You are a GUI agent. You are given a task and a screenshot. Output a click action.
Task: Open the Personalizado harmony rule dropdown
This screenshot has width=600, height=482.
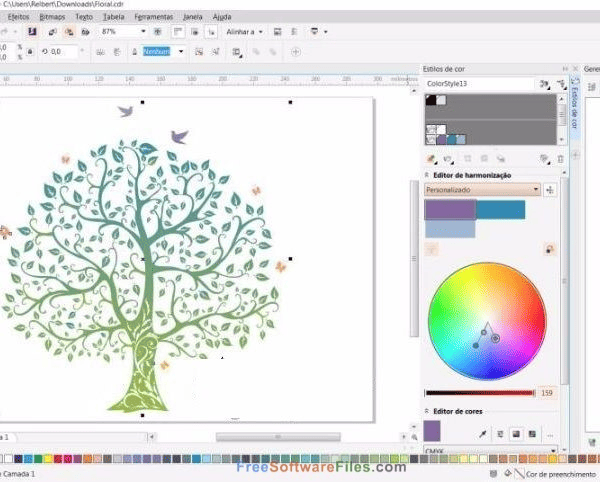(x=482, y=190)
